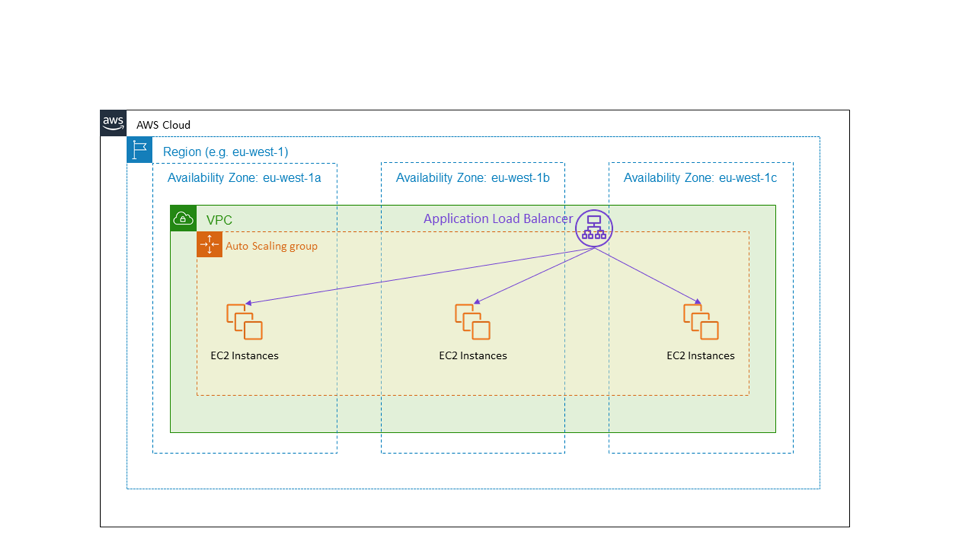The width and height of the screenshot is (974, 547).
Task: Click "EC2 Instances" caption in eu-west-1c zone
Action: click(700, 356)
